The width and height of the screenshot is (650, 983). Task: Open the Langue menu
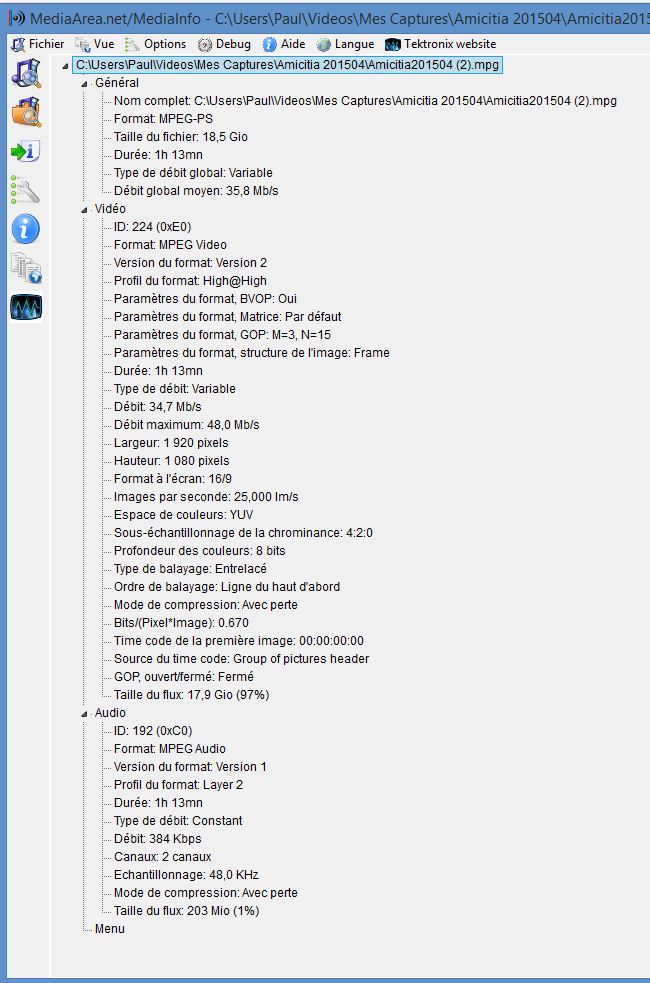(354, 44)
